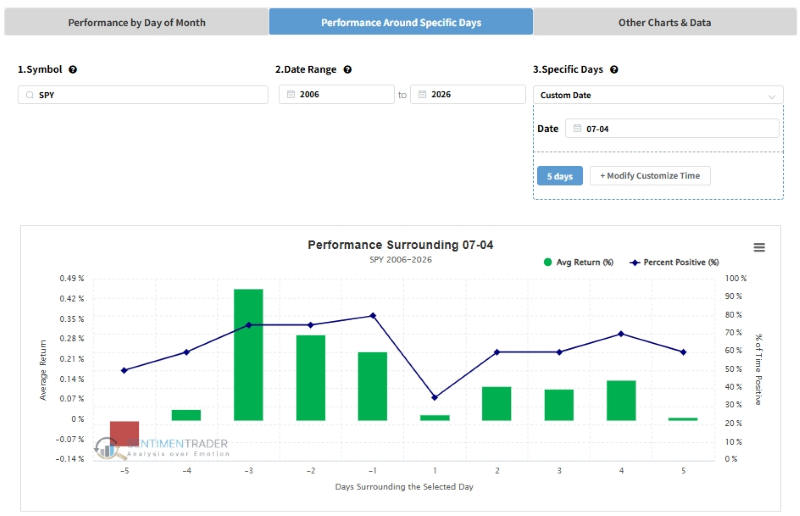Click the line peak marker at day -1
Viewport: 800px width, 516px height.
[x=373, y=315]
